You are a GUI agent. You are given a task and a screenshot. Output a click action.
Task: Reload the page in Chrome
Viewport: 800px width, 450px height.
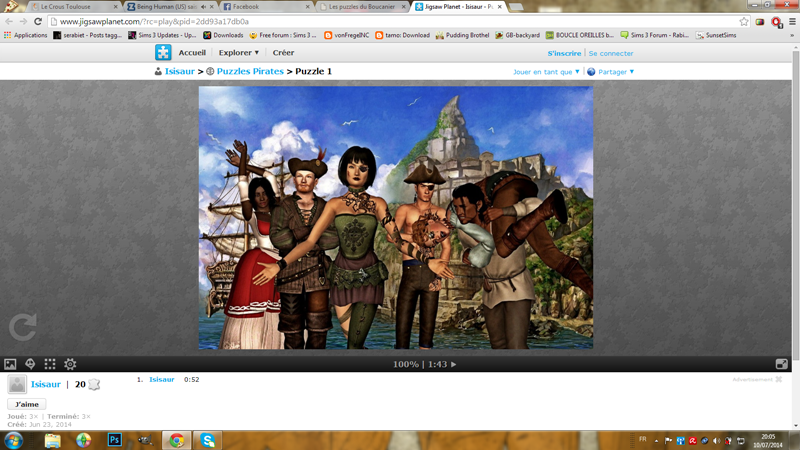[x=38, y=21]
